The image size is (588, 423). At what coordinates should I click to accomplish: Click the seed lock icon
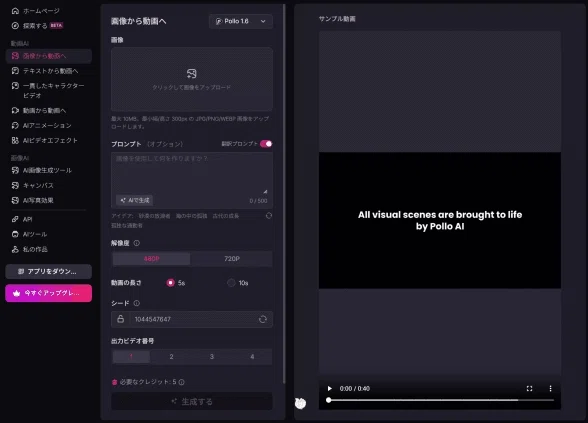[120, 319]
